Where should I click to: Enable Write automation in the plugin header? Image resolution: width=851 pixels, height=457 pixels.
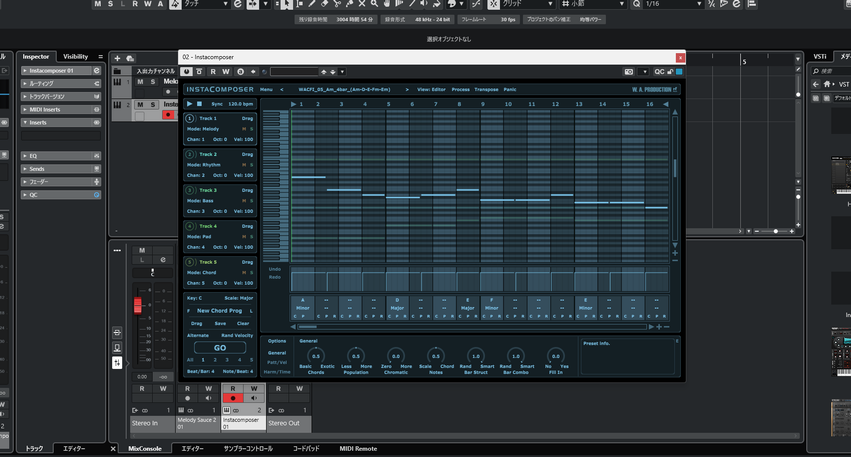click(226, 72)
